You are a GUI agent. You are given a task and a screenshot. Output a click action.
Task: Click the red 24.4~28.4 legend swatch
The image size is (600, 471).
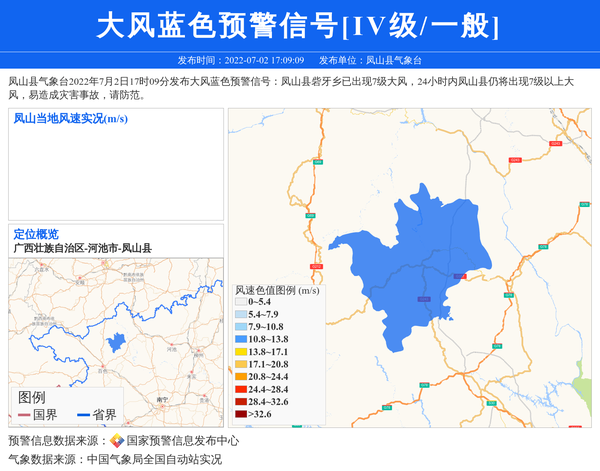pos(241,389)
